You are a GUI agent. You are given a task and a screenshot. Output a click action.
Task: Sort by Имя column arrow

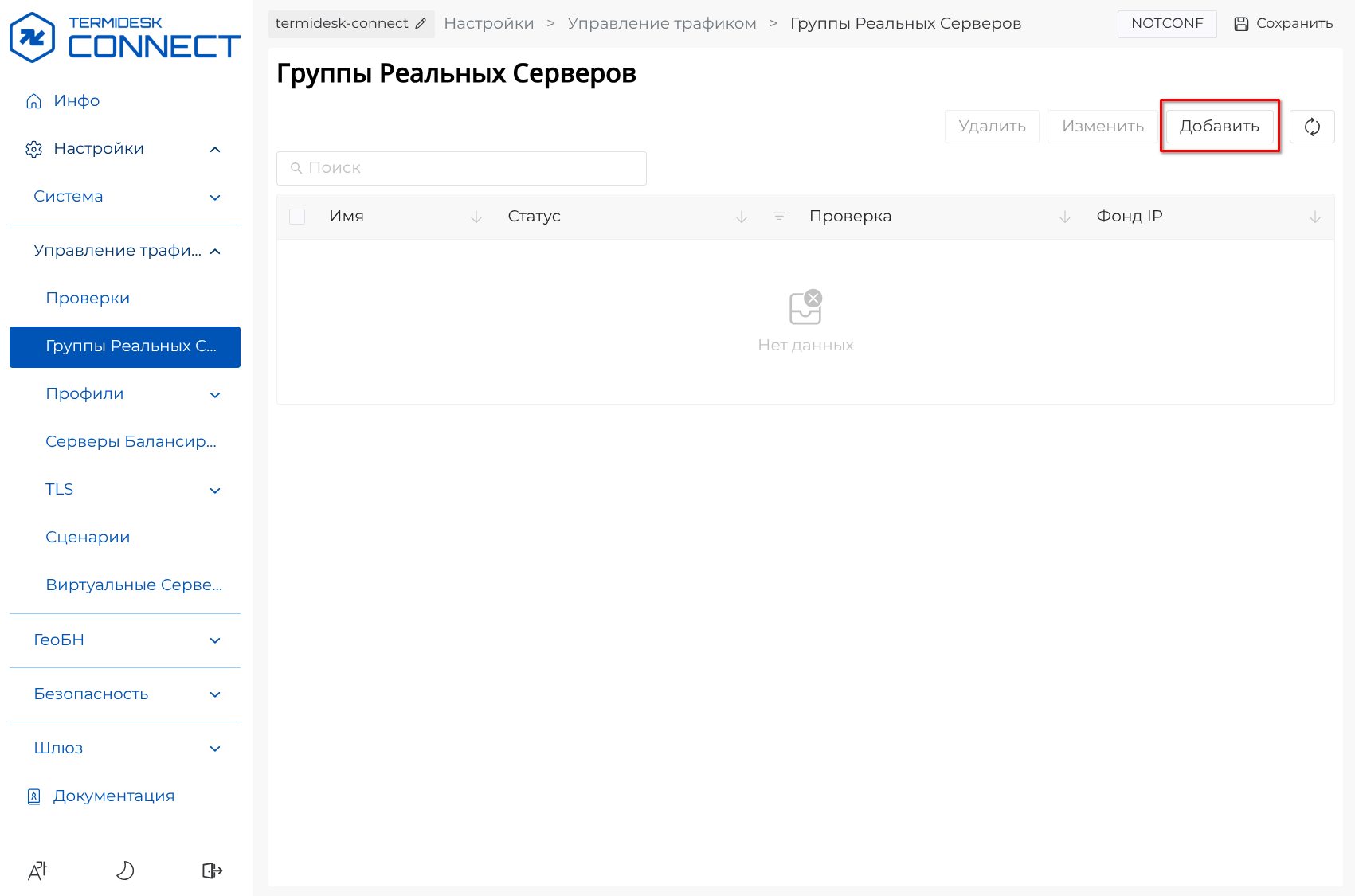coord(476,217)
